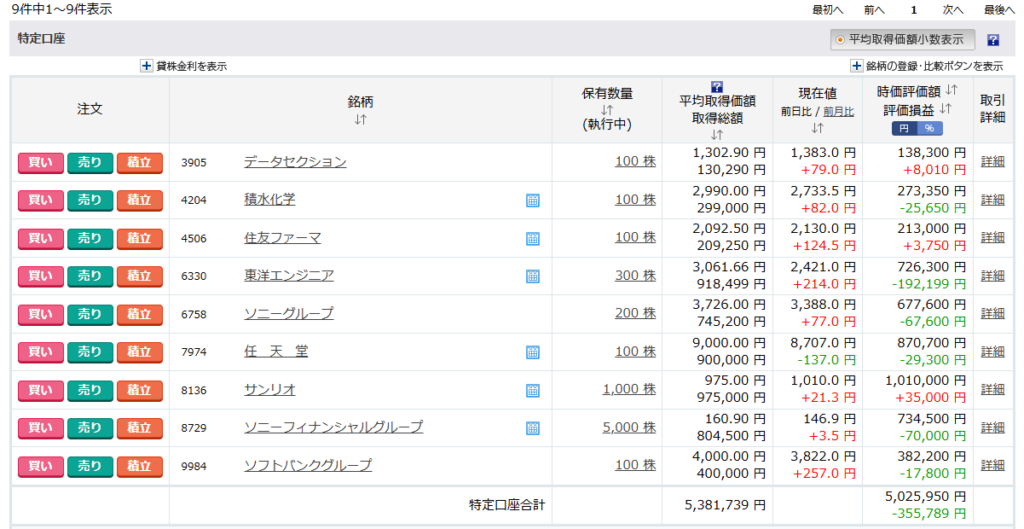Go to 次へ page link

953,9
